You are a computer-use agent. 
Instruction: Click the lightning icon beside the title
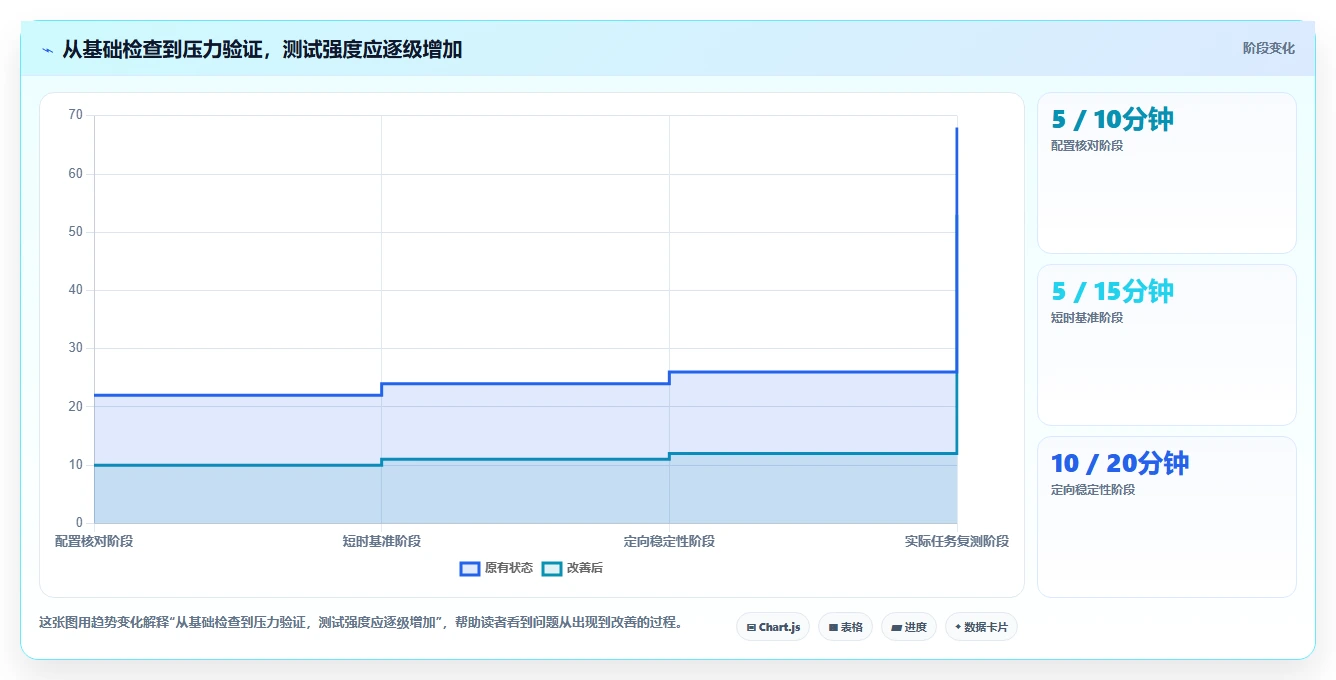(47, 50)
